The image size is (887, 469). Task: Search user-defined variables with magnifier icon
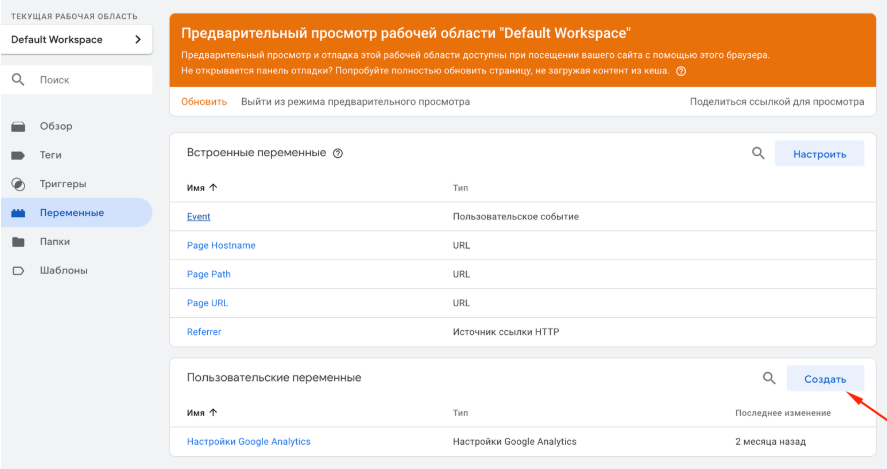point(769,378)
